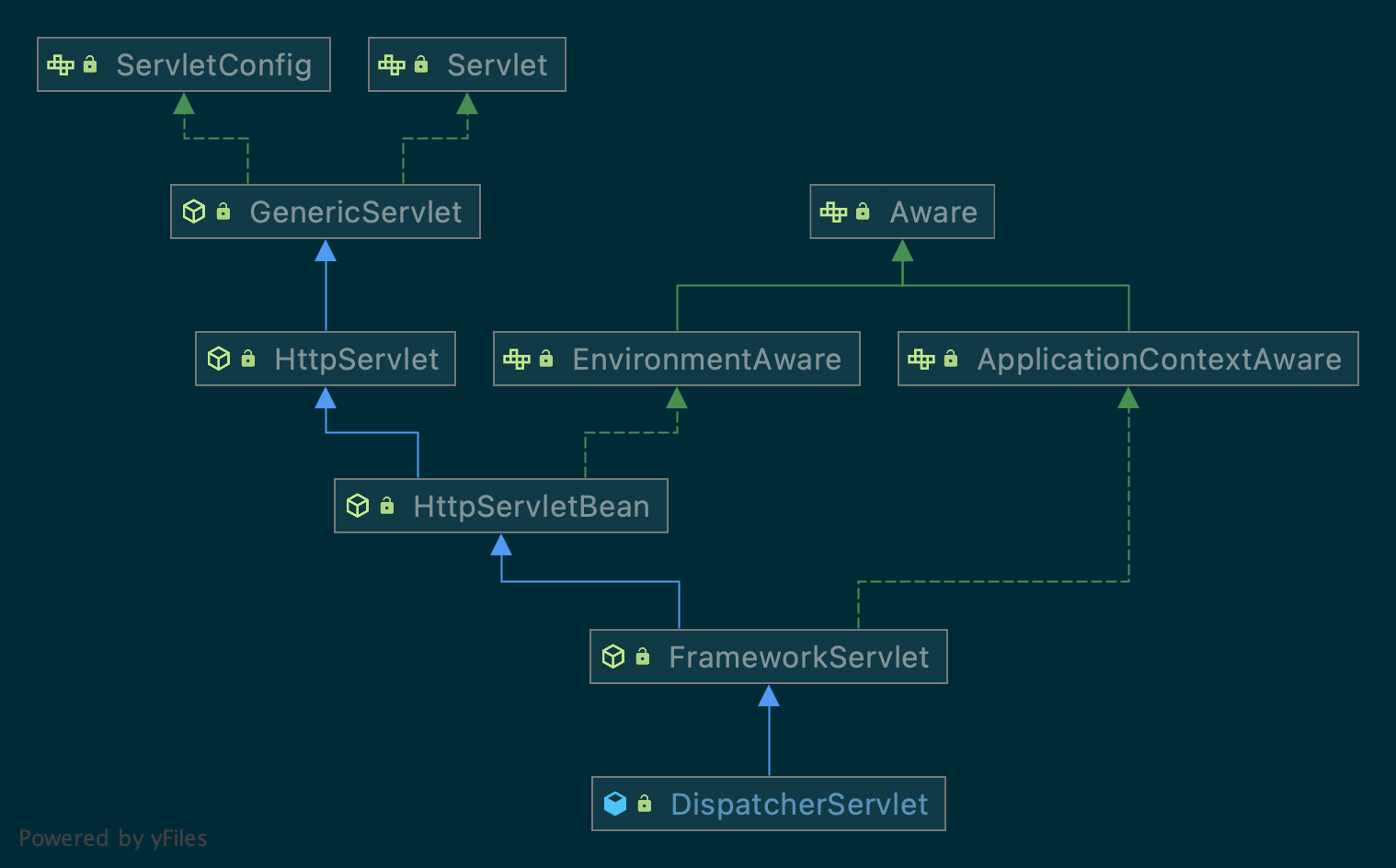Click the interface icon on ServletConfig node
This screenshot has height=868, width=1396.
pyautogui.click(x=61, y=64)
